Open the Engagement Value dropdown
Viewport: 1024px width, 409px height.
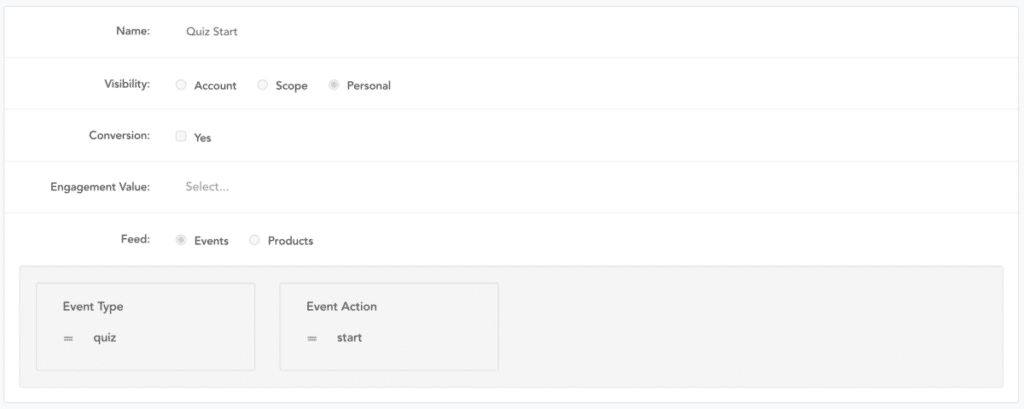[x=208, y=187]
